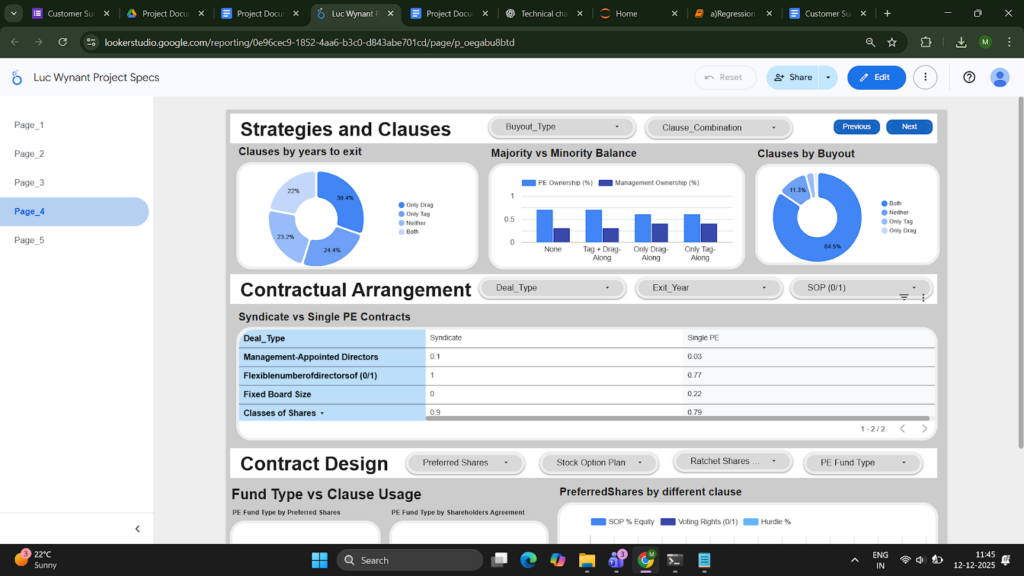Screen dimensions: 1024x576
Task: Open the Google account profile avatar
Action: click(x=999, y=77)
